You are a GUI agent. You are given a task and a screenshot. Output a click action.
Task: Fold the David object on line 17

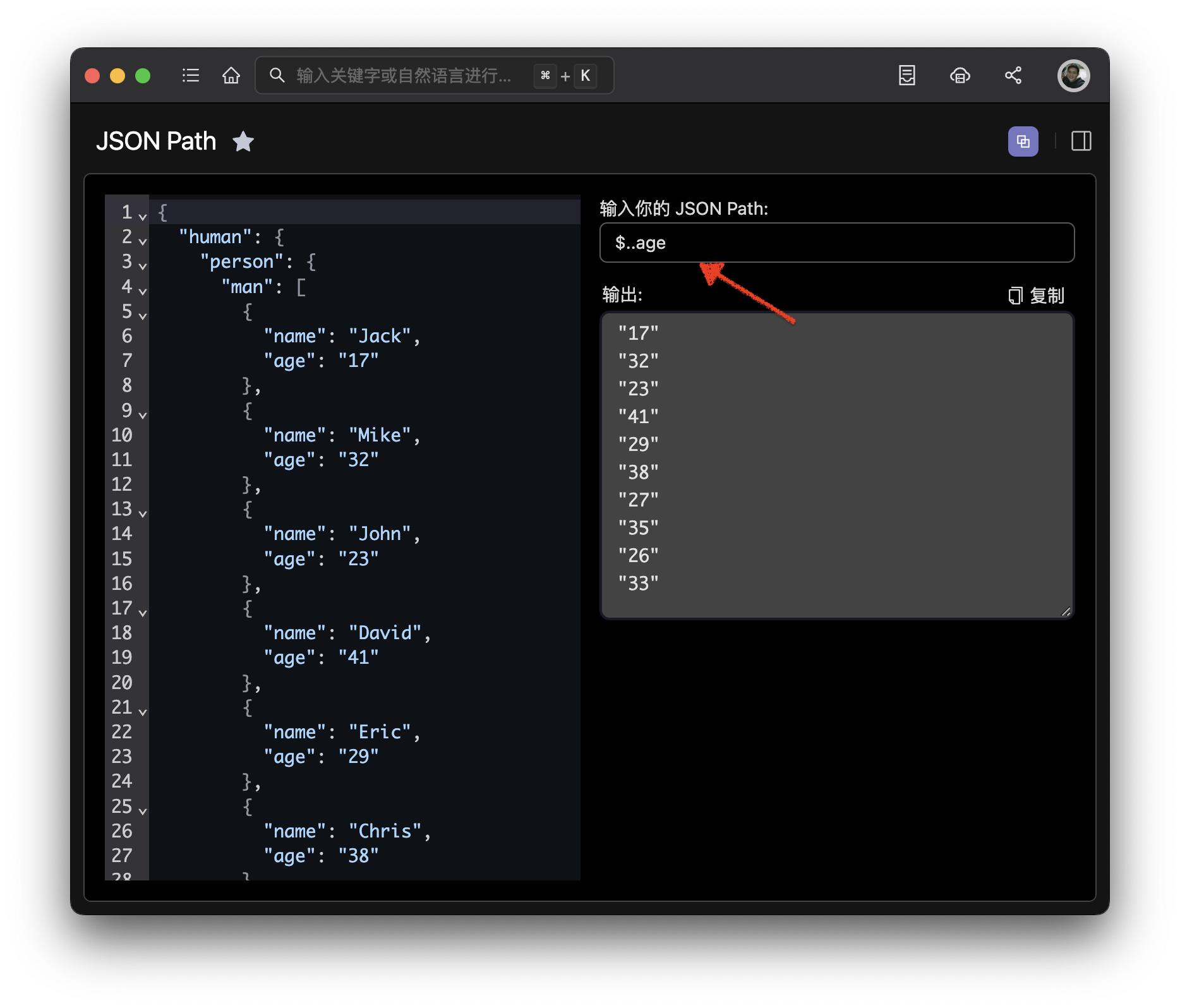click(143, 613)
